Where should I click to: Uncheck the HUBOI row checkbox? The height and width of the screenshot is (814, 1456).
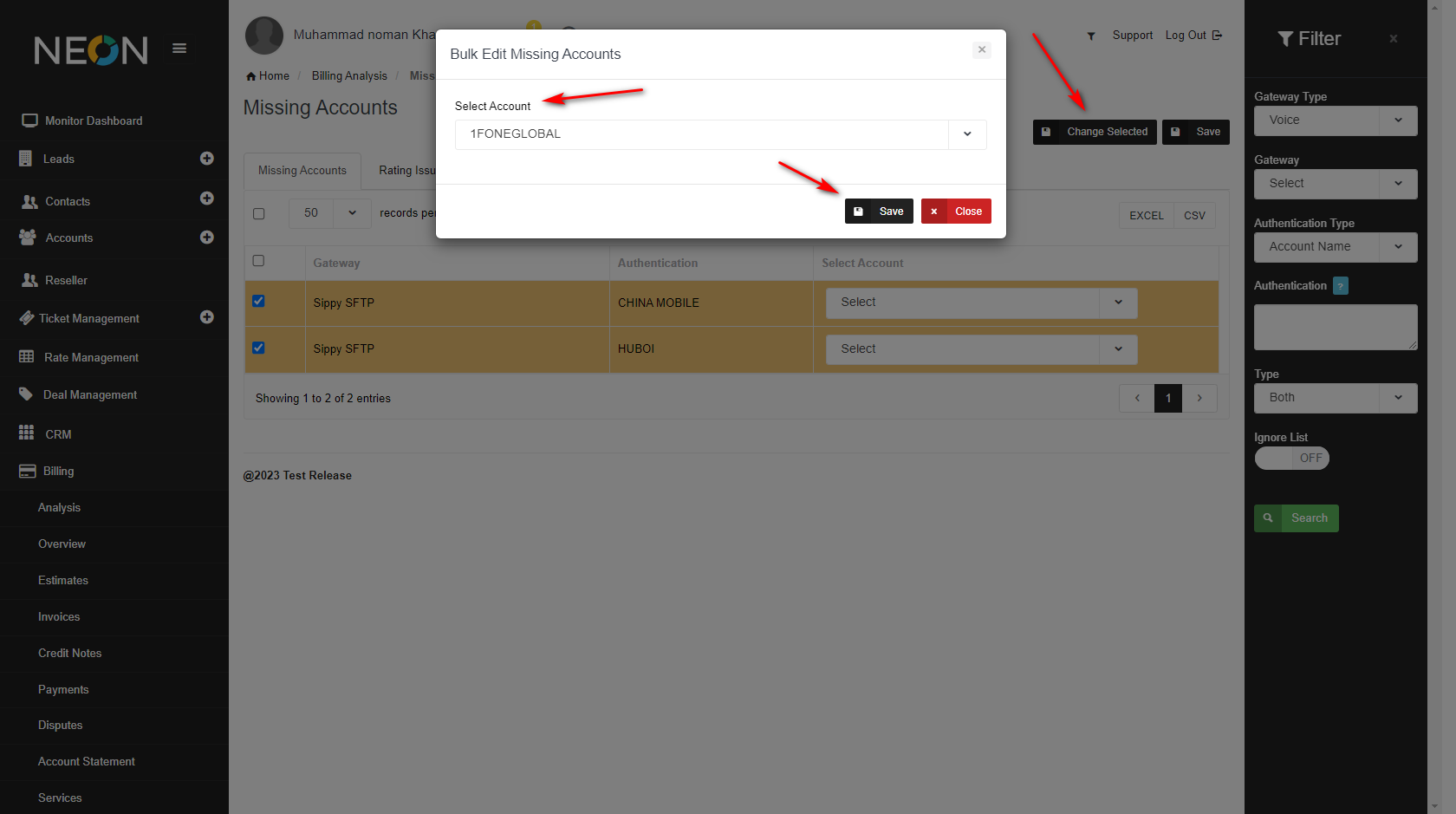point(258,348)
